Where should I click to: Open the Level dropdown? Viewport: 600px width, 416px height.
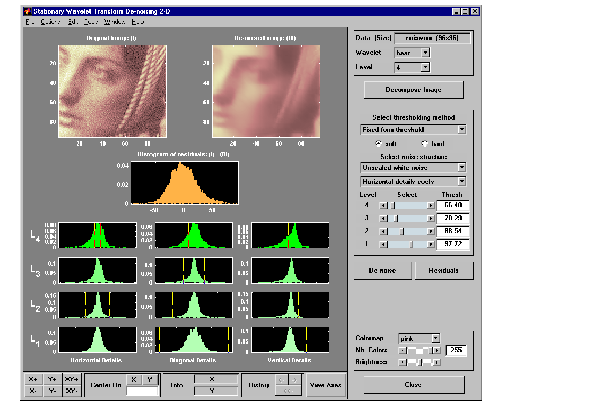pyautogui.click(x=411, y=67)
